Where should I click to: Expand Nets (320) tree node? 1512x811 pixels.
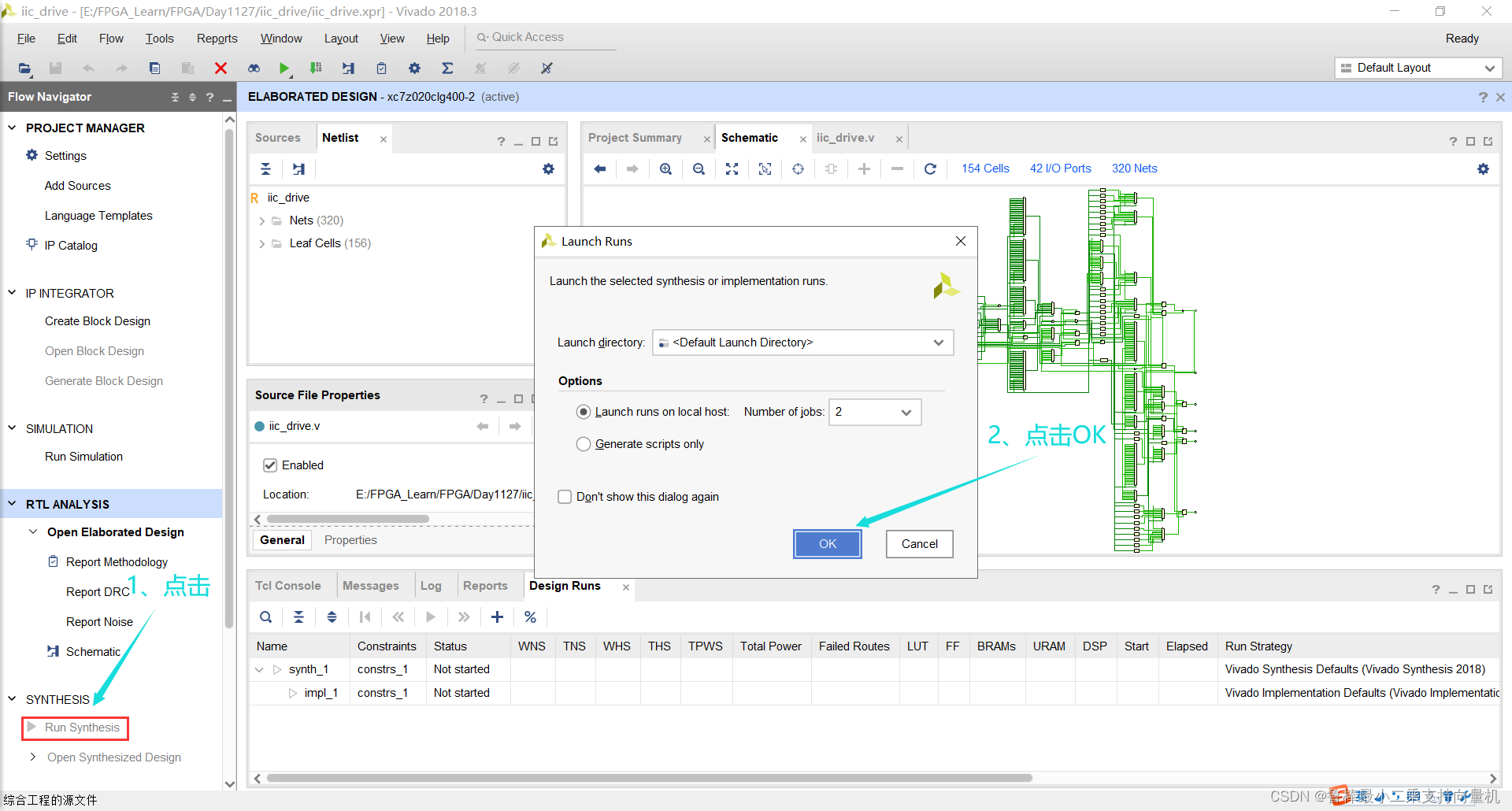coord(262,221)
